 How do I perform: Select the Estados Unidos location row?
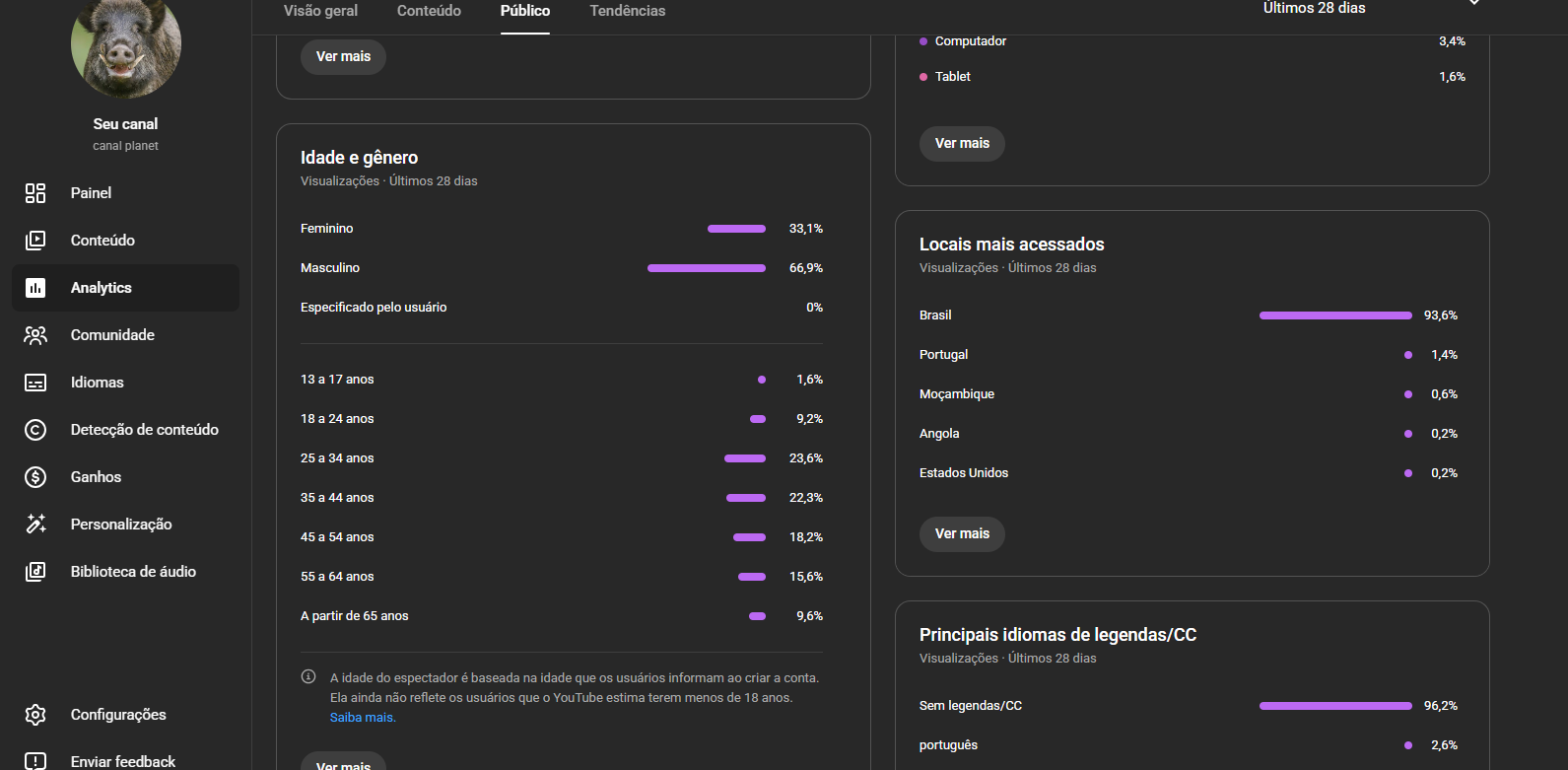pos(1189,473)
